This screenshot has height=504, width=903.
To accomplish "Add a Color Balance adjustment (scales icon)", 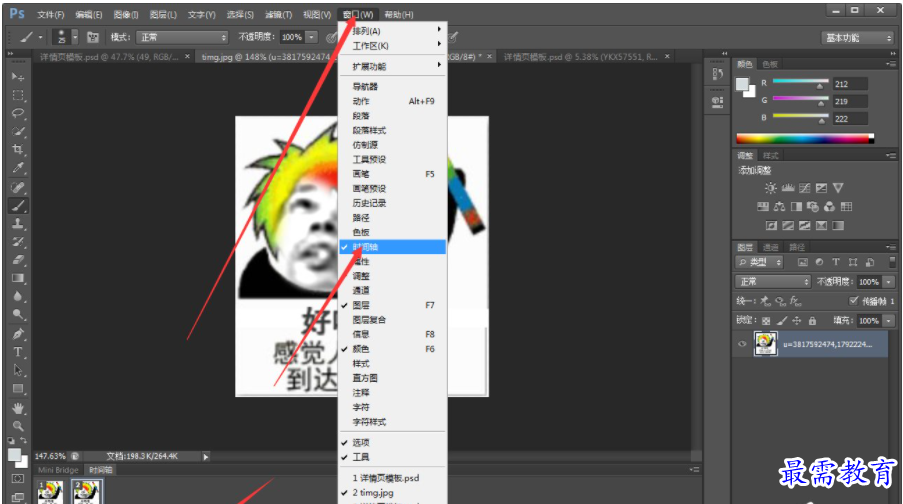I will tap(779, 207).
